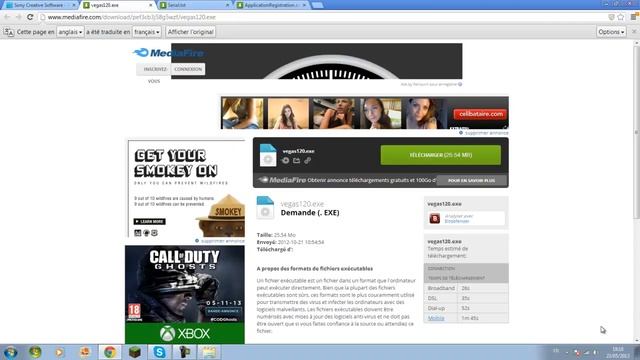Click the shield icon in address bar
The width and height of the screenshot is (640, 360).
(x=611, y=17)
